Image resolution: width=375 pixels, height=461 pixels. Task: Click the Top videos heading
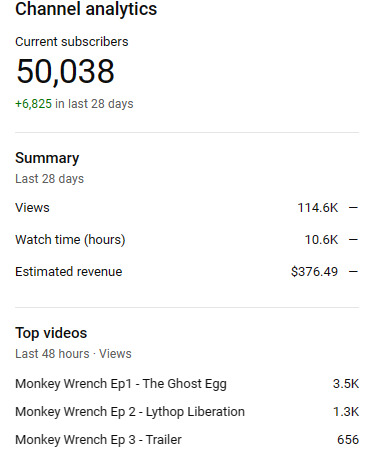(x=51, y=333)
